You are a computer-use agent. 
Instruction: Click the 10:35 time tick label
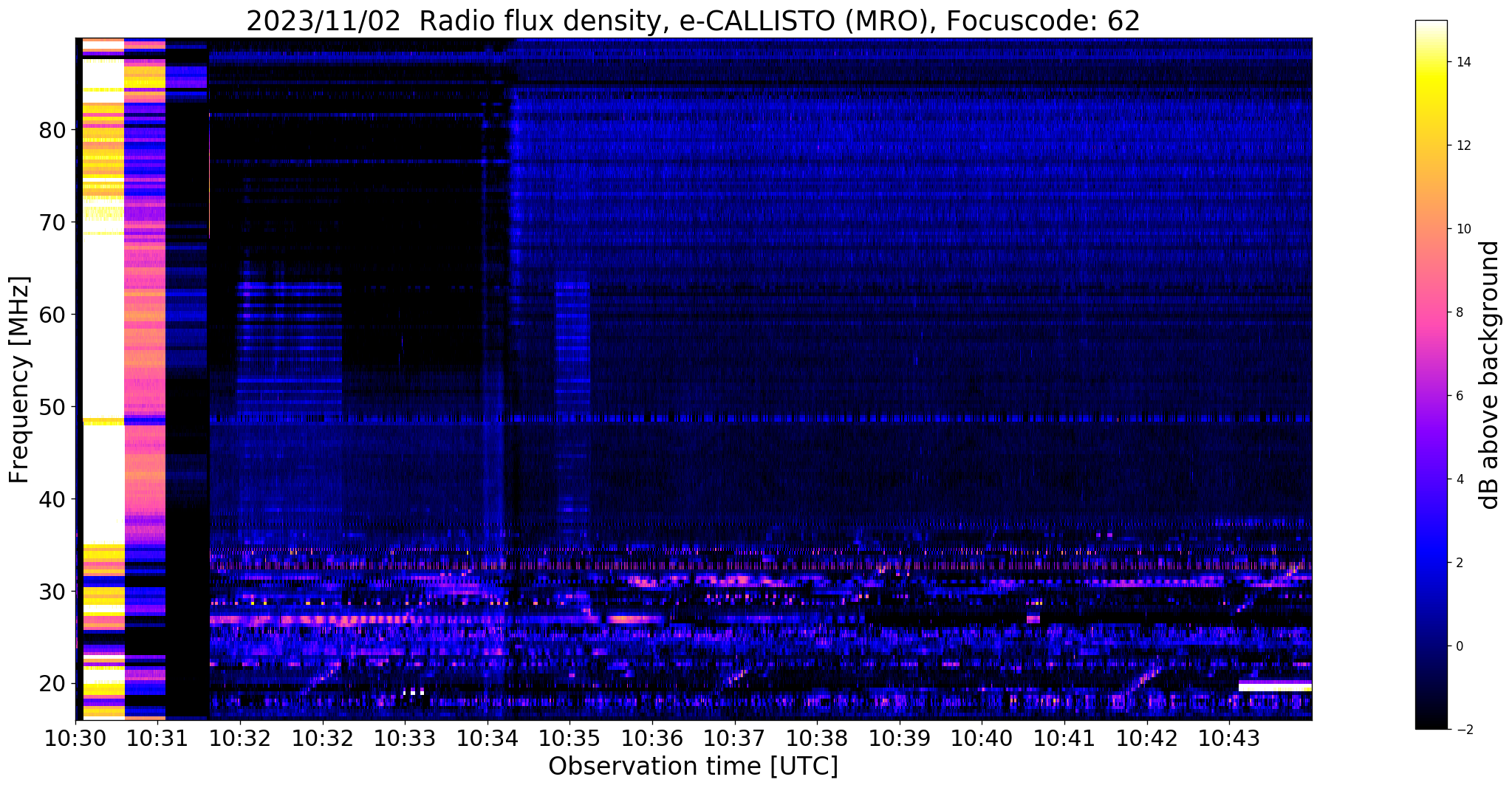569,737
